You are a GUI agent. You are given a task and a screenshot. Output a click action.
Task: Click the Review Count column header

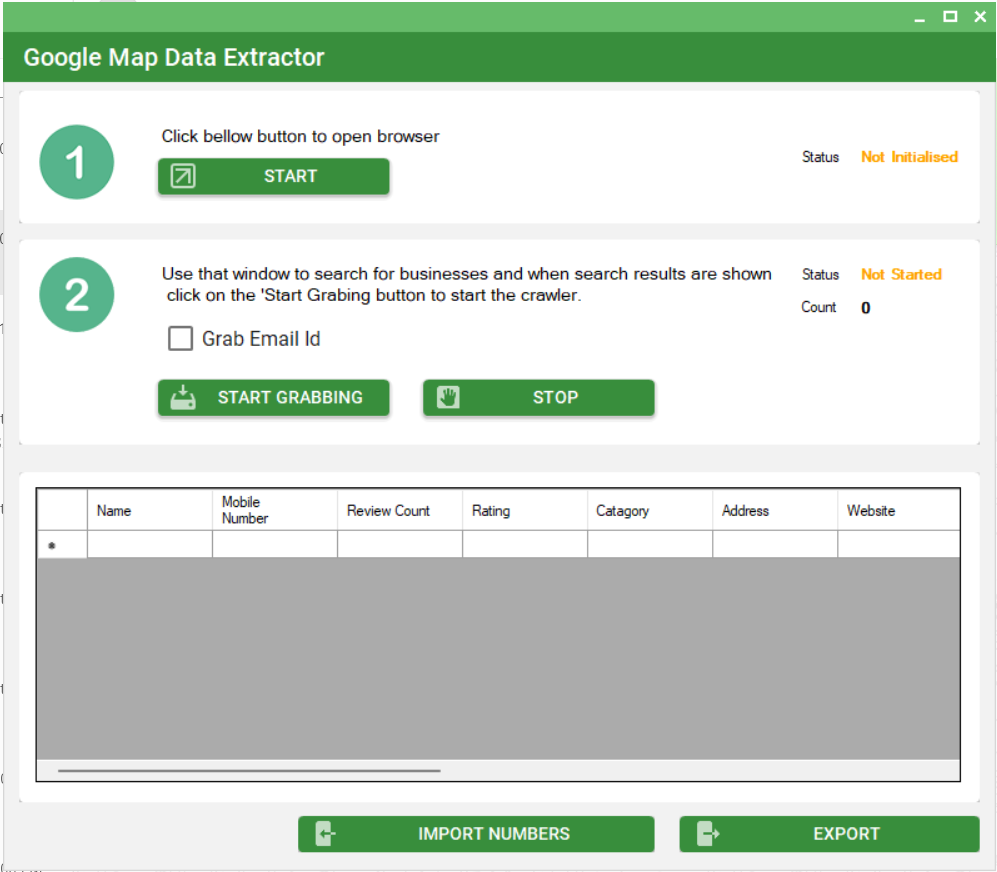[x=400, y=510]
